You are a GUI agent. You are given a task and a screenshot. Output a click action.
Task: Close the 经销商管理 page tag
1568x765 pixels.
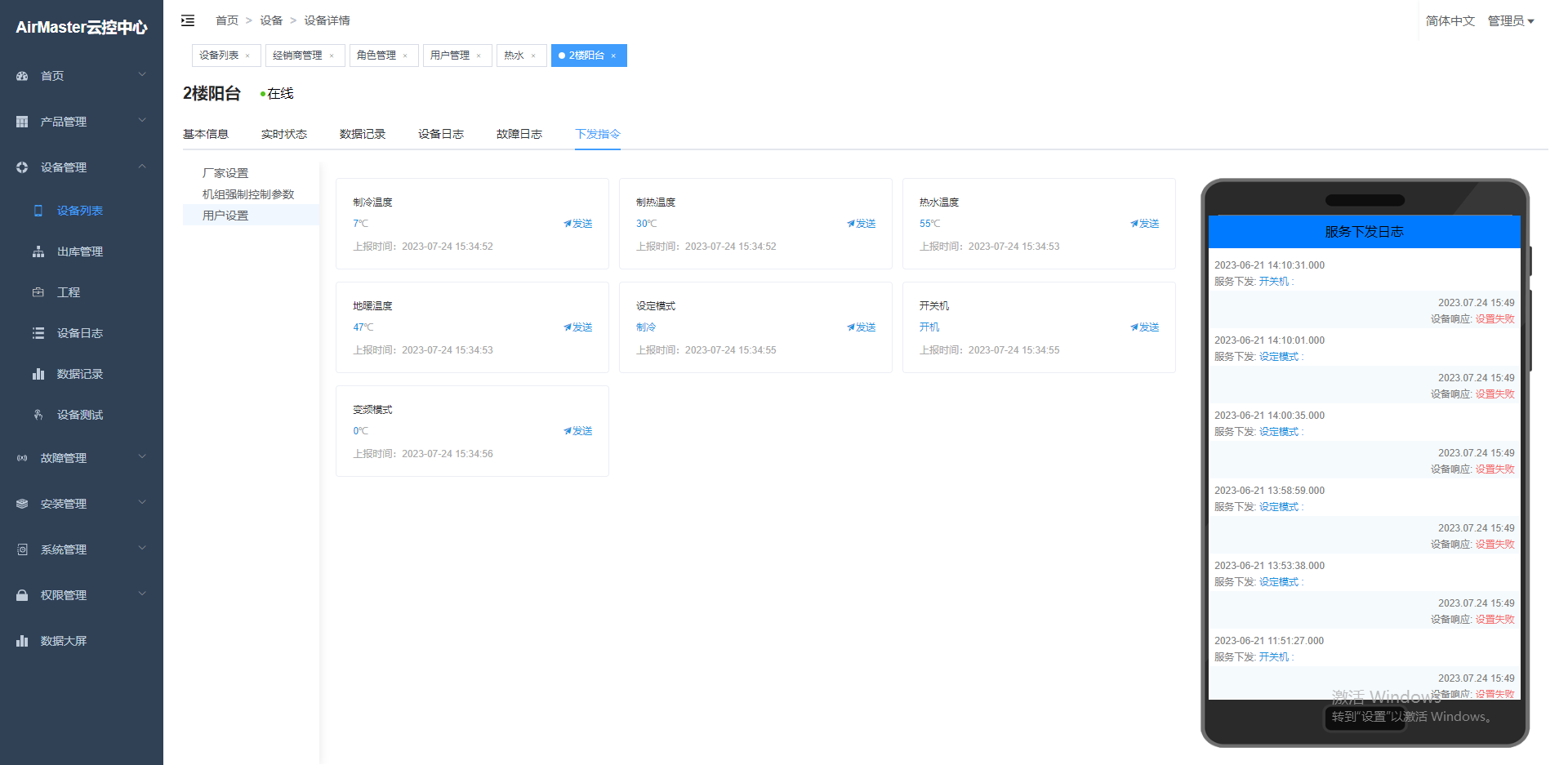tap(332, 56)
